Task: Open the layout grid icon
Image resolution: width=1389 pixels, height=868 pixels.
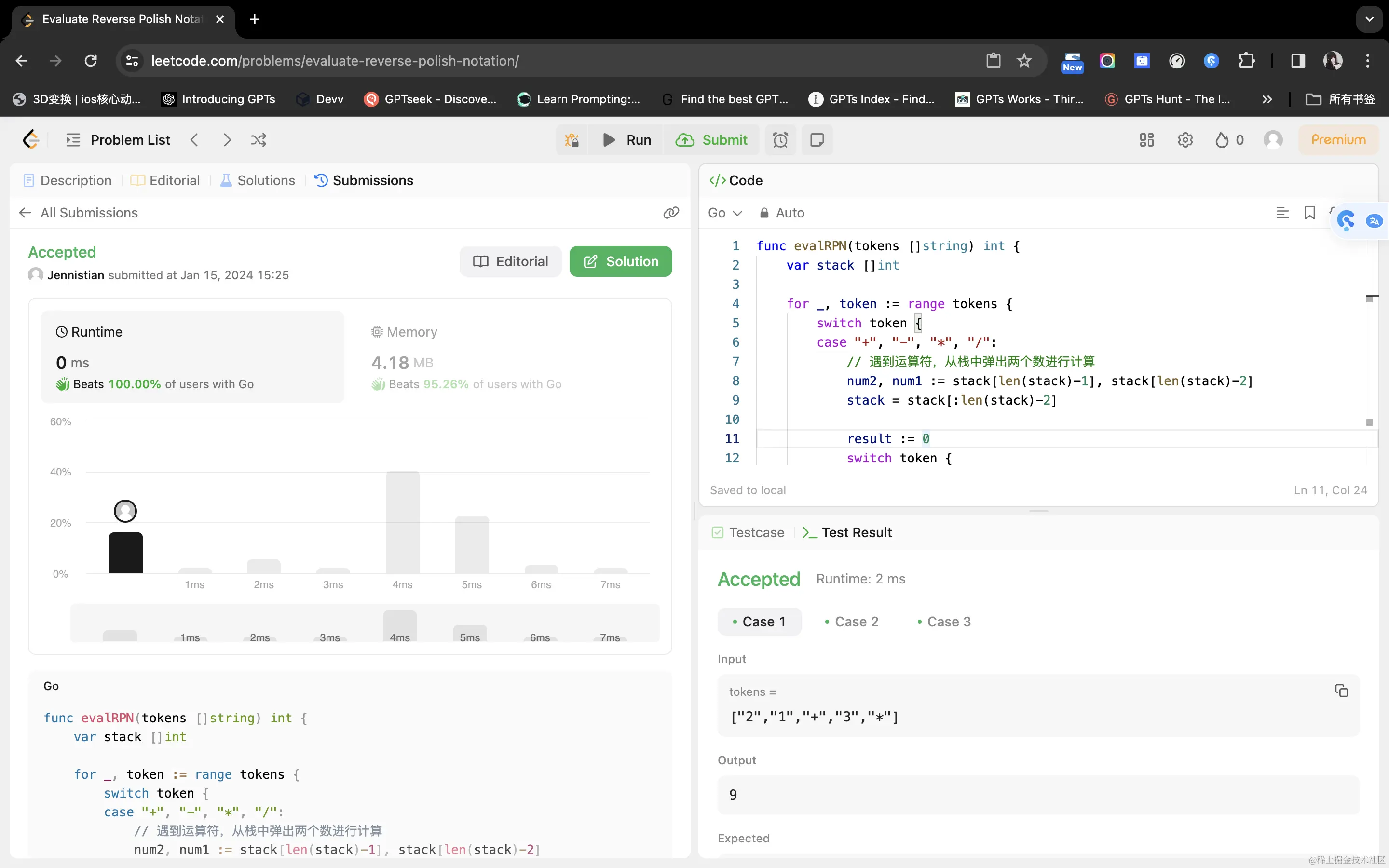Action: click(x=1146, y=140)
